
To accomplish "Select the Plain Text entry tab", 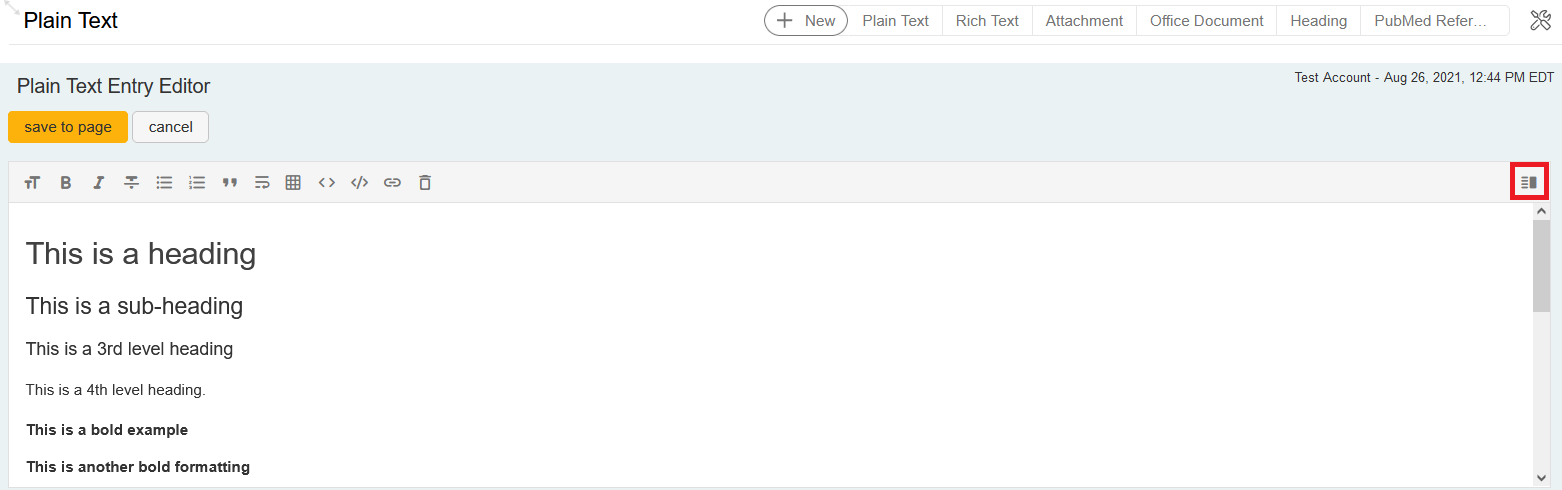I will (x=895, y=20).
